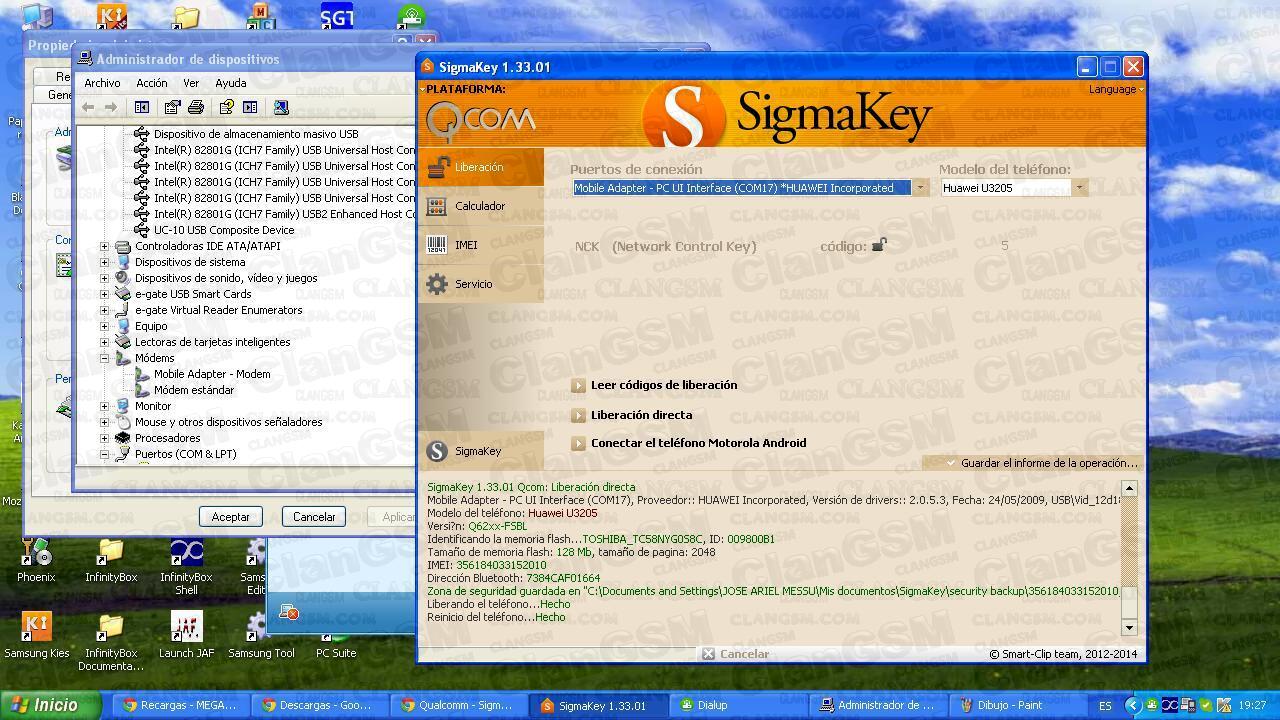Switch to Recargas - MEGA taskbar item
Image resolution: width=1280 pixels, height=720 pixels.
(x=180, y=705)
